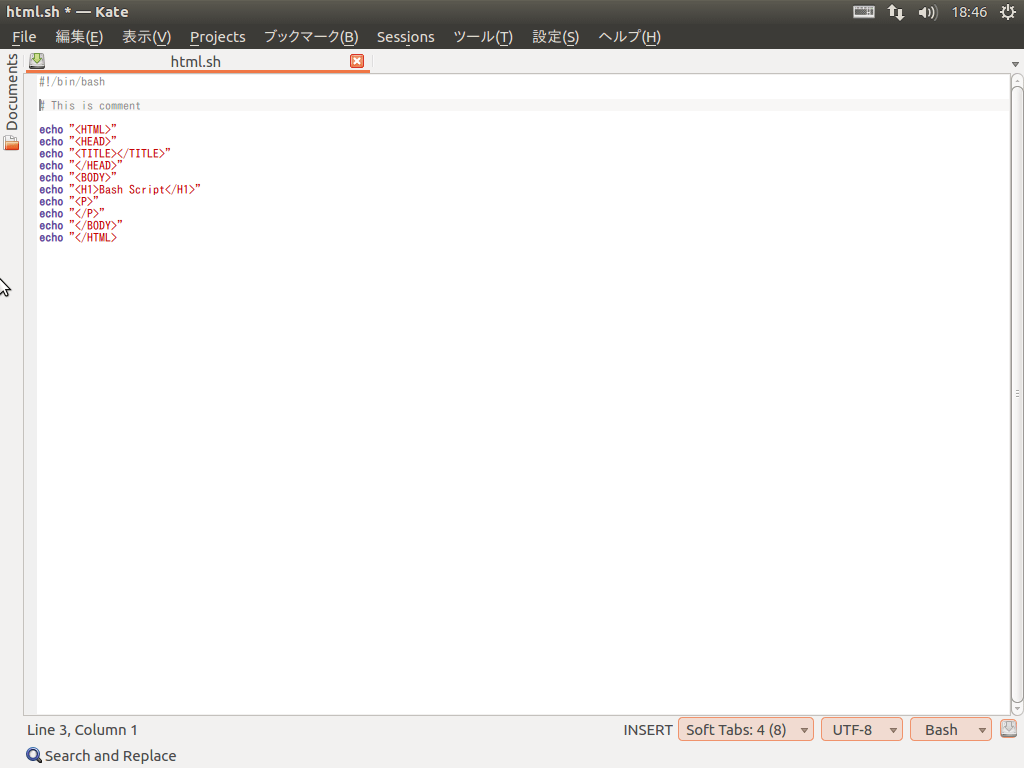Open the UTF-8 encoding dropdown

click(862, 729)
